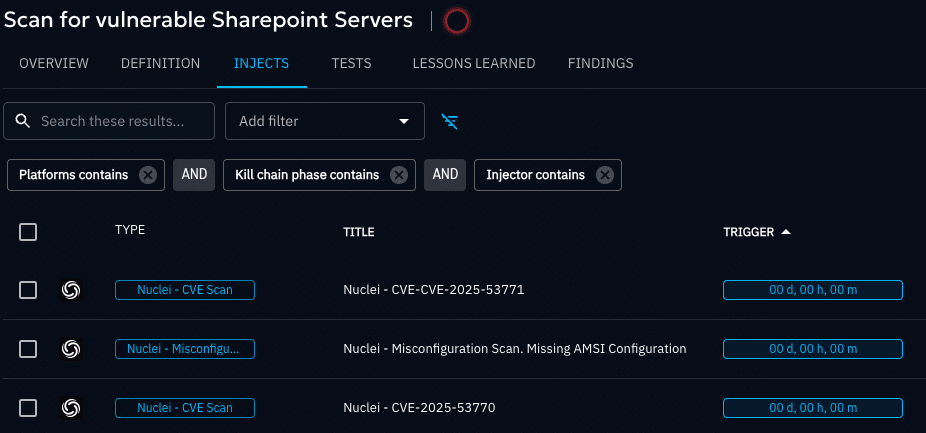The height and width of the screenshot is (433, 926).
Task: Remove the Platforms contains filter
Action: tap(148, 175)
